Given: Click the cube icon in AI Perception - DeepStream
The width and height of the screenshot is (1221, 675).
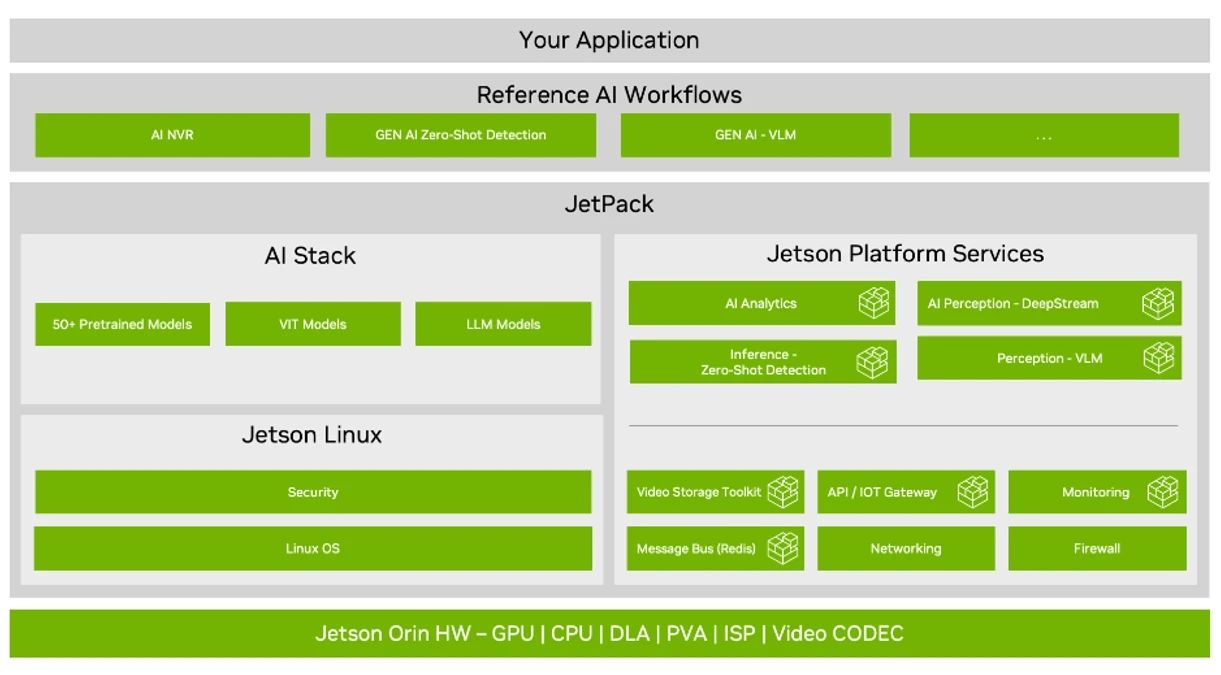Looking at the screenshot, I should click(1158, 303).
